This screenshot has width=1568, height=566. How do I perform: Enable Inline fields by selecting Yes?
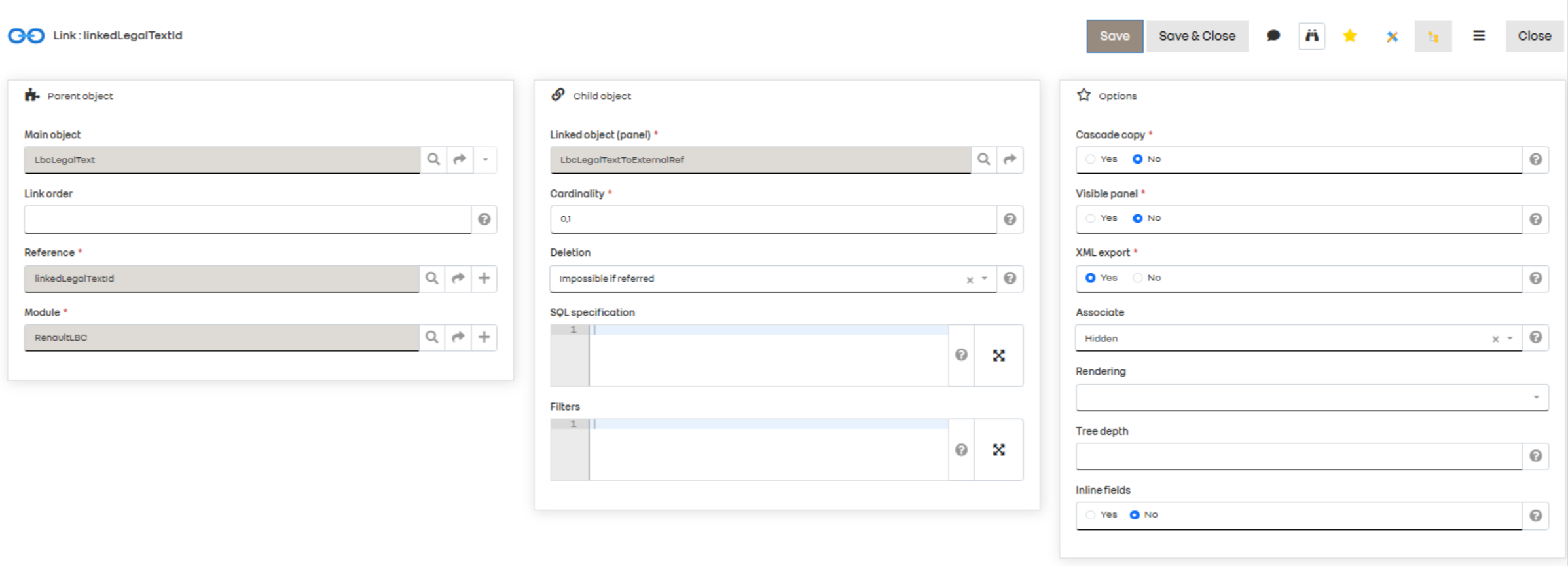coord(1091,515)
